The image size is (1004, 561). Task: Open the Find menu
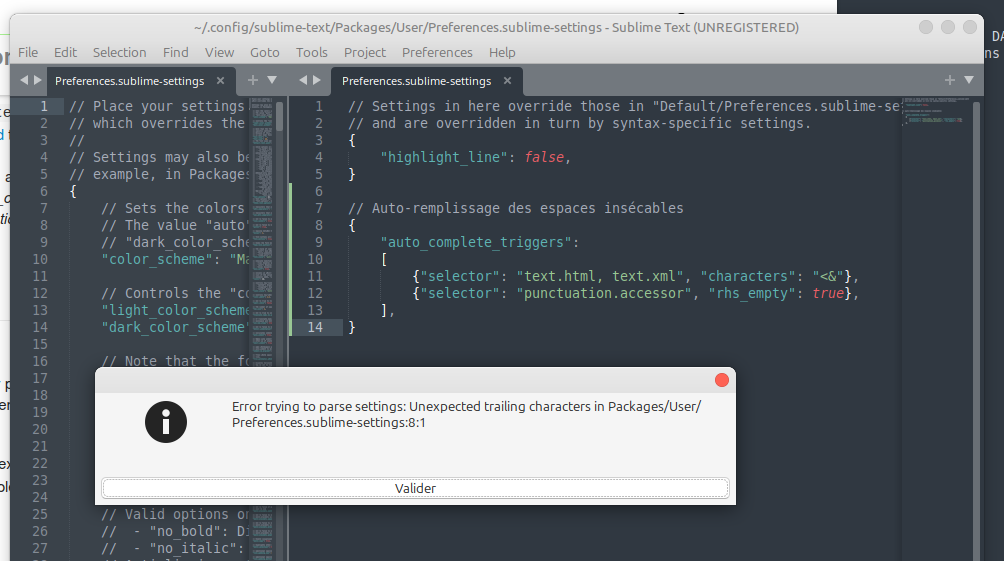[x=175, y=53]
